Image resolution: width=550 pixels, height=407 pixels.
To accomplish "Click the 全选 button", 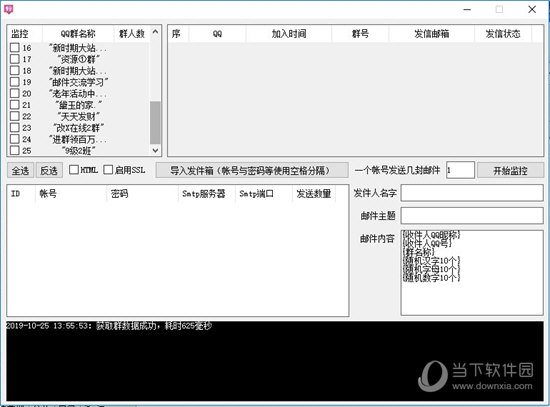I will (x=20, y=171).
